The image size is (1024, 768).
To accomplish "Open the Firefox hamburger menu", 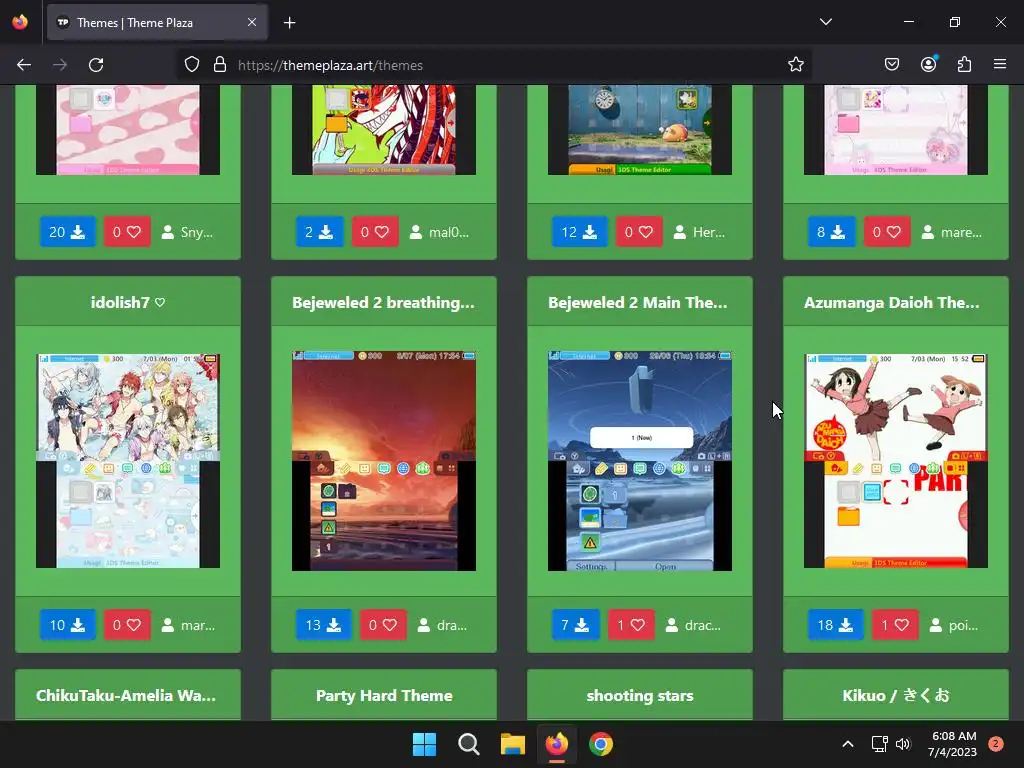I will click(1000, 65).
